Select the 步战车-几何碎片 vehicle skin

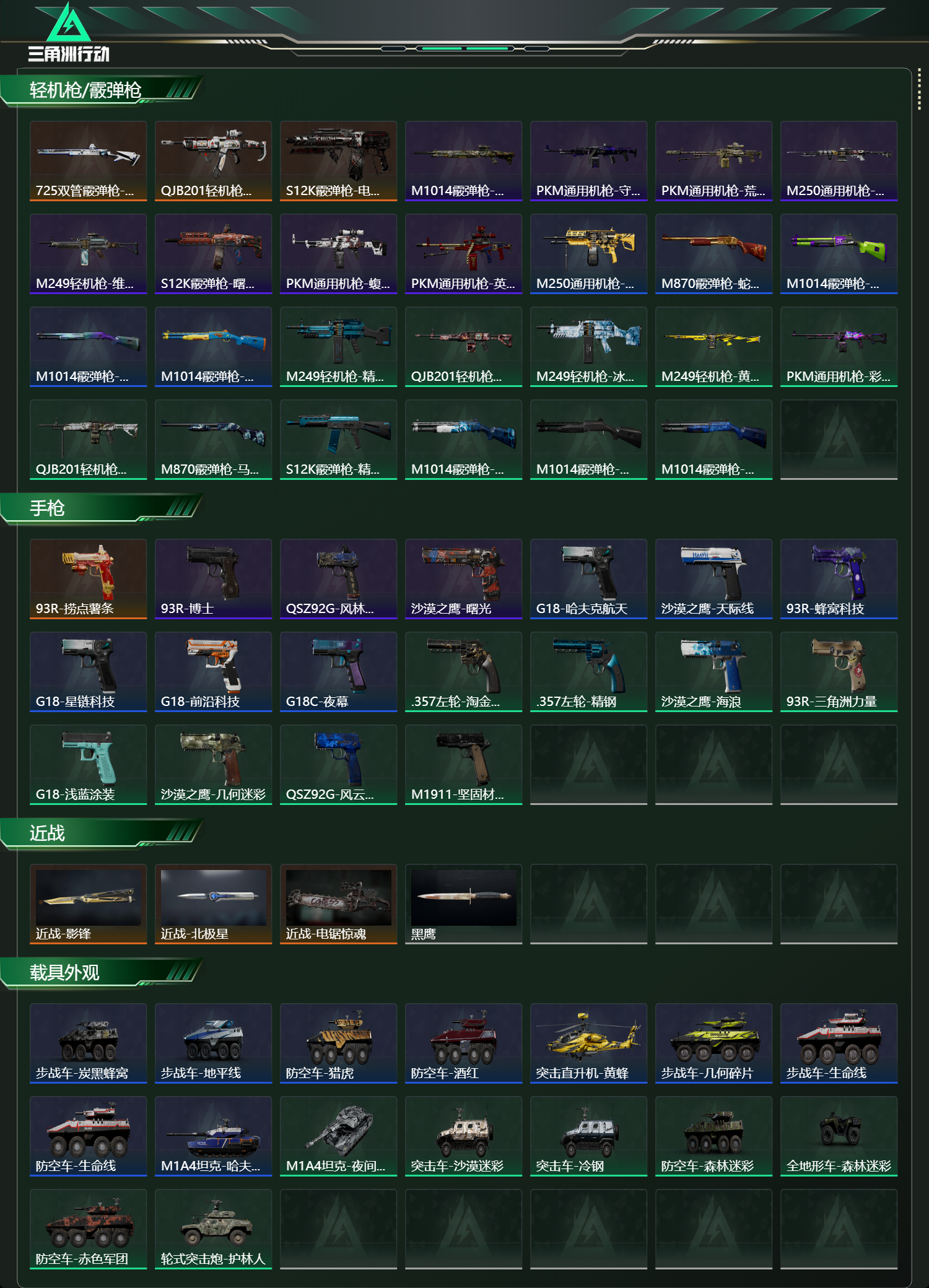[714, 1043]
